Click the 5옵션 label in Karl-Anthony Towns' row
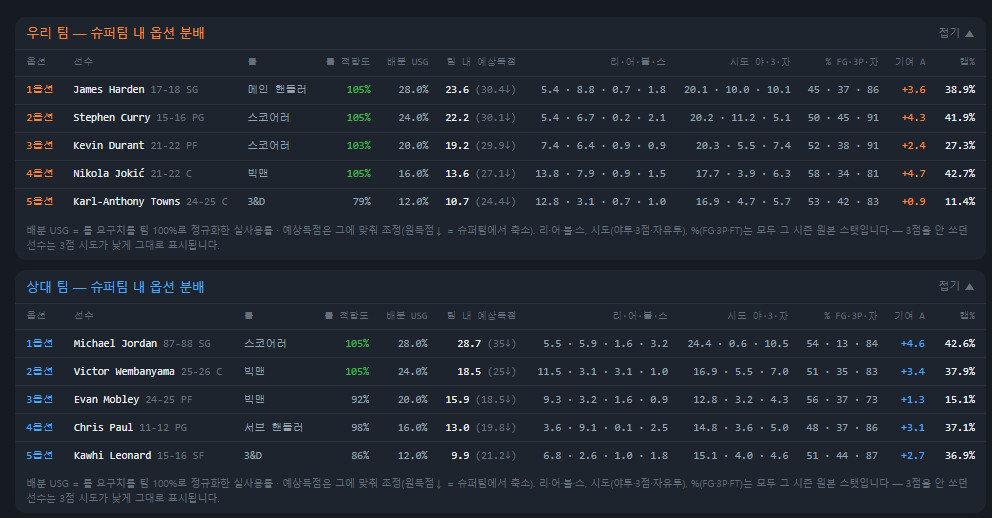 point(40,202)
